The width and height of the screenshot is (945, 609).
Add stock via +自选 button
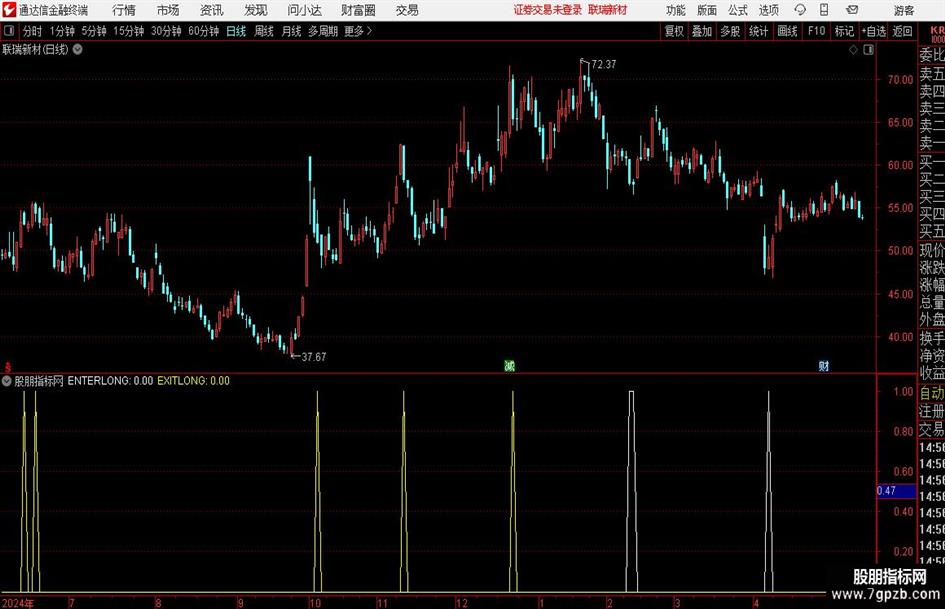pyautogui.click(x=874, y=31)
